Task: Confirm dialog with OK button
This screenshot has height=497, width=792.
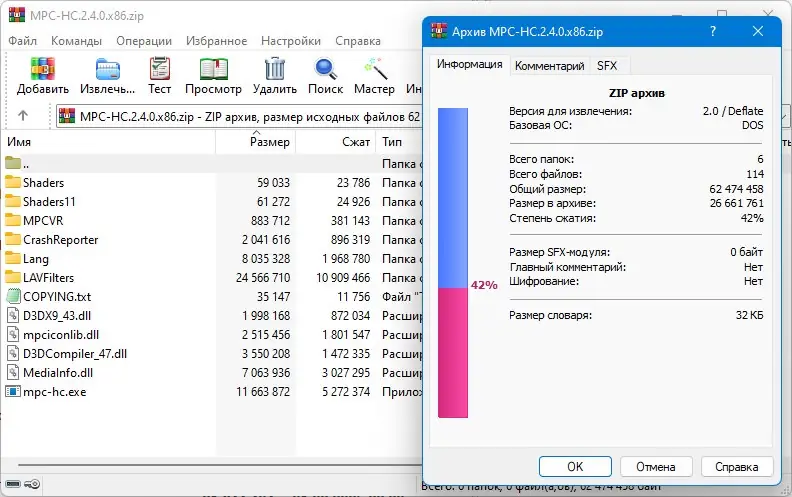Action: 575,466
